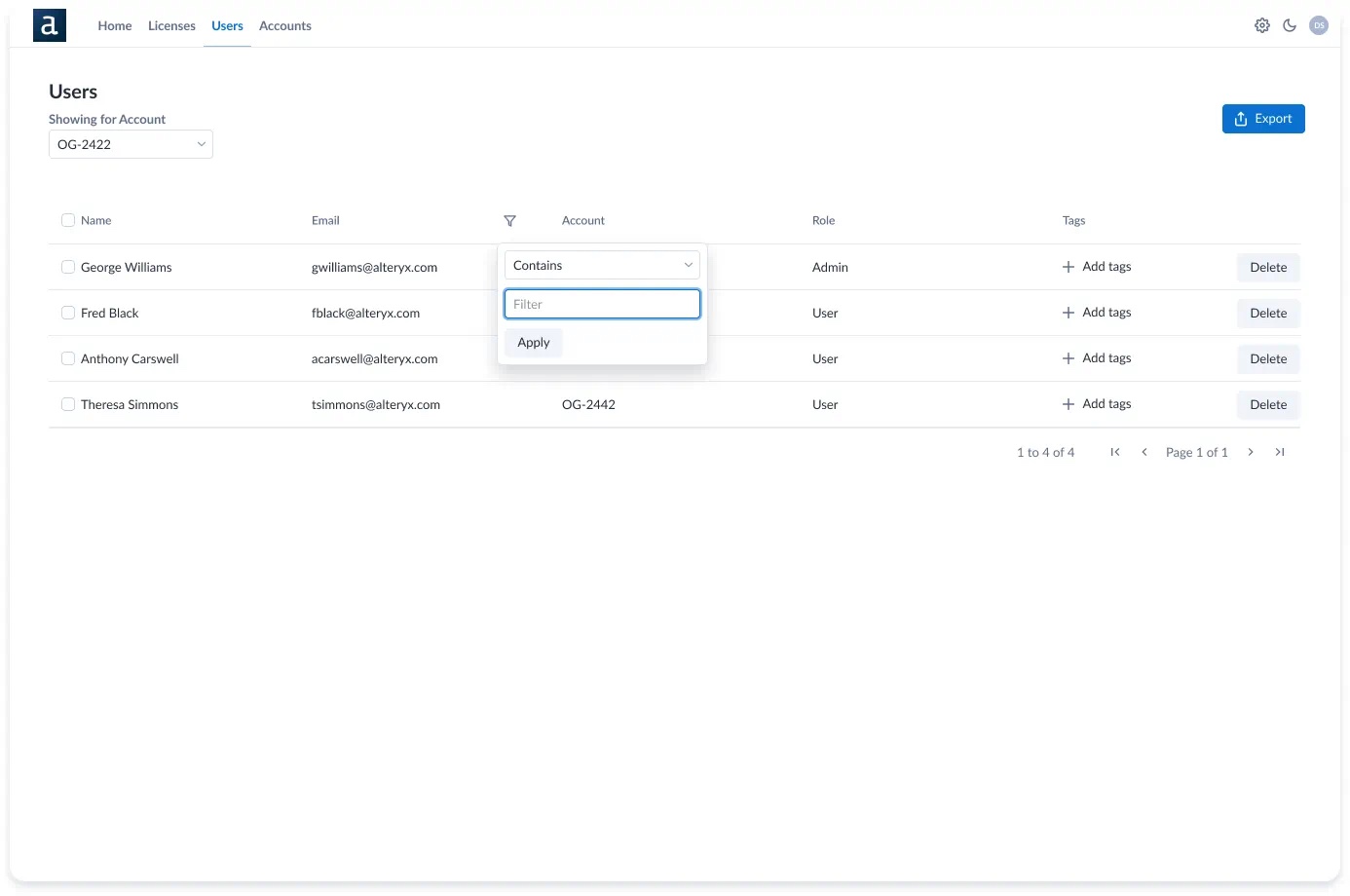Toggle dark mode with the moon icon
Image resolution: width=1350 pixels, height=896 pixels.
(x=1290, y=25)
